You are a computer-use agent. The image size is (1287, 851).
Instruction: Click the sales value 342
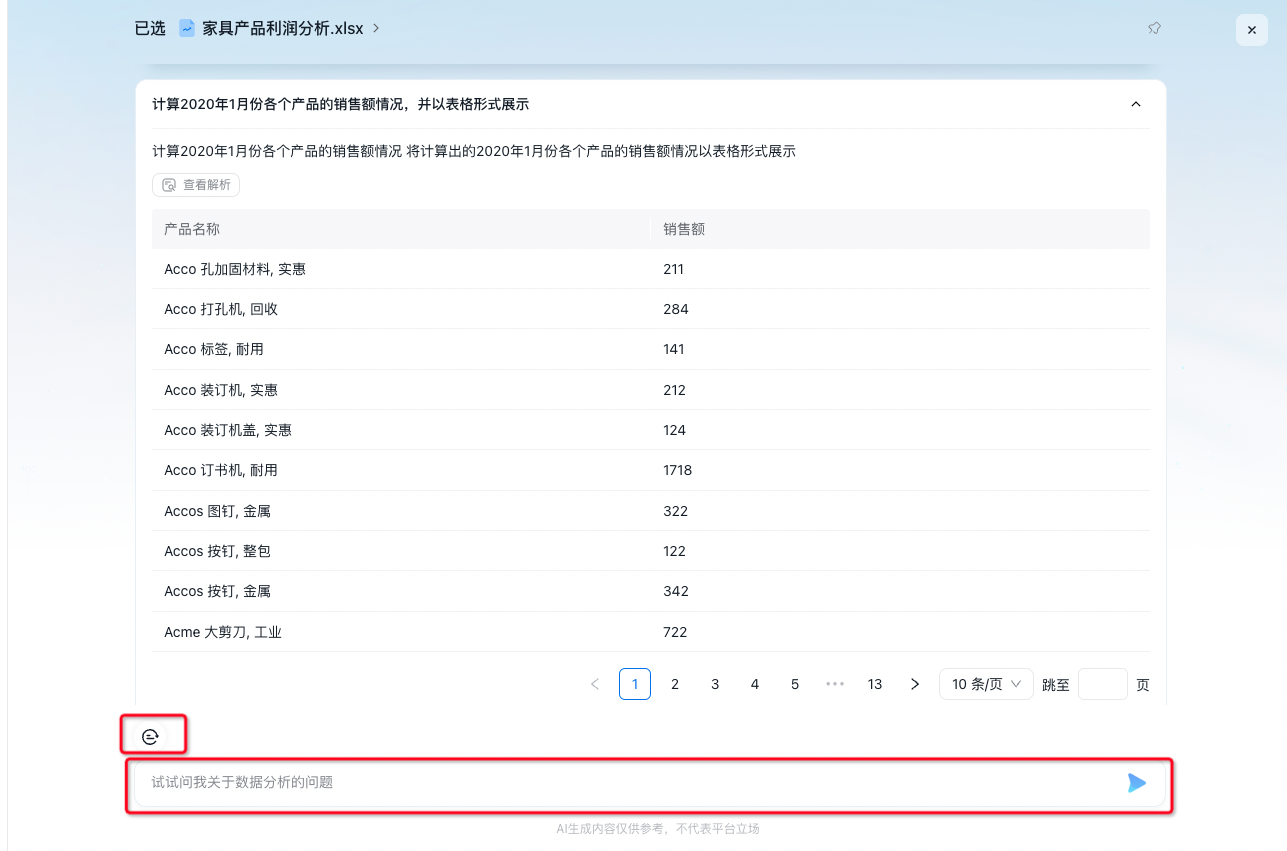(676, 591)
